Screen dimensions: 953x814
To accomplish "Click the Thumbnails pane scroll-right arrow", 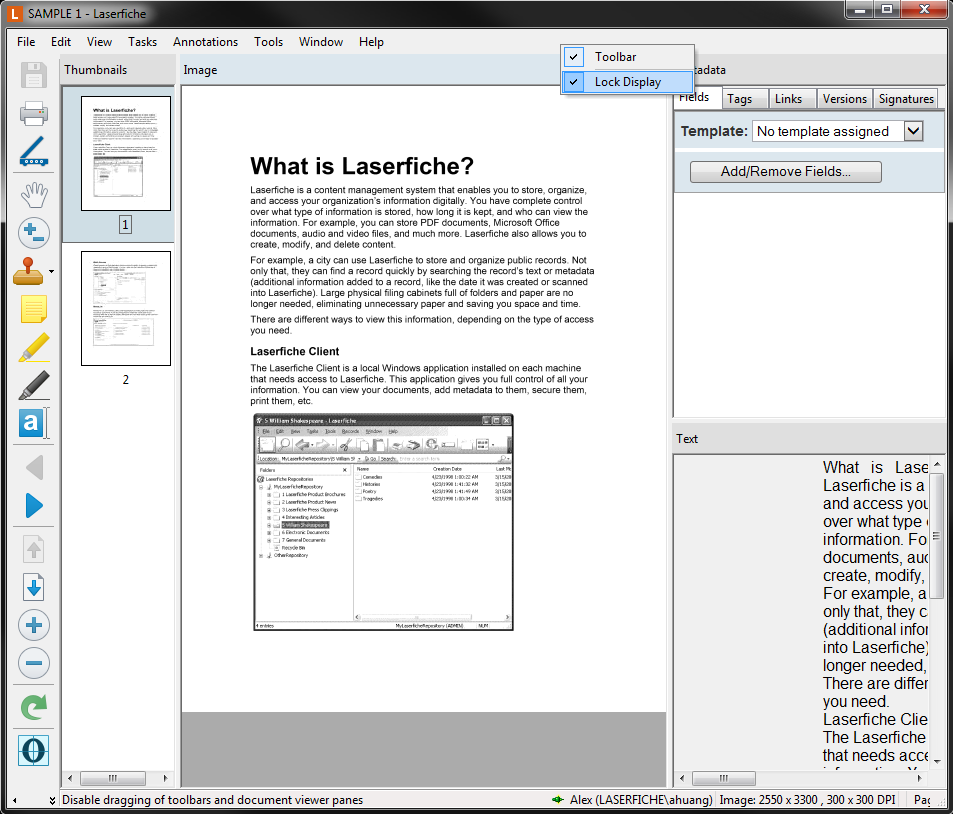I will [x=165, y=778].
